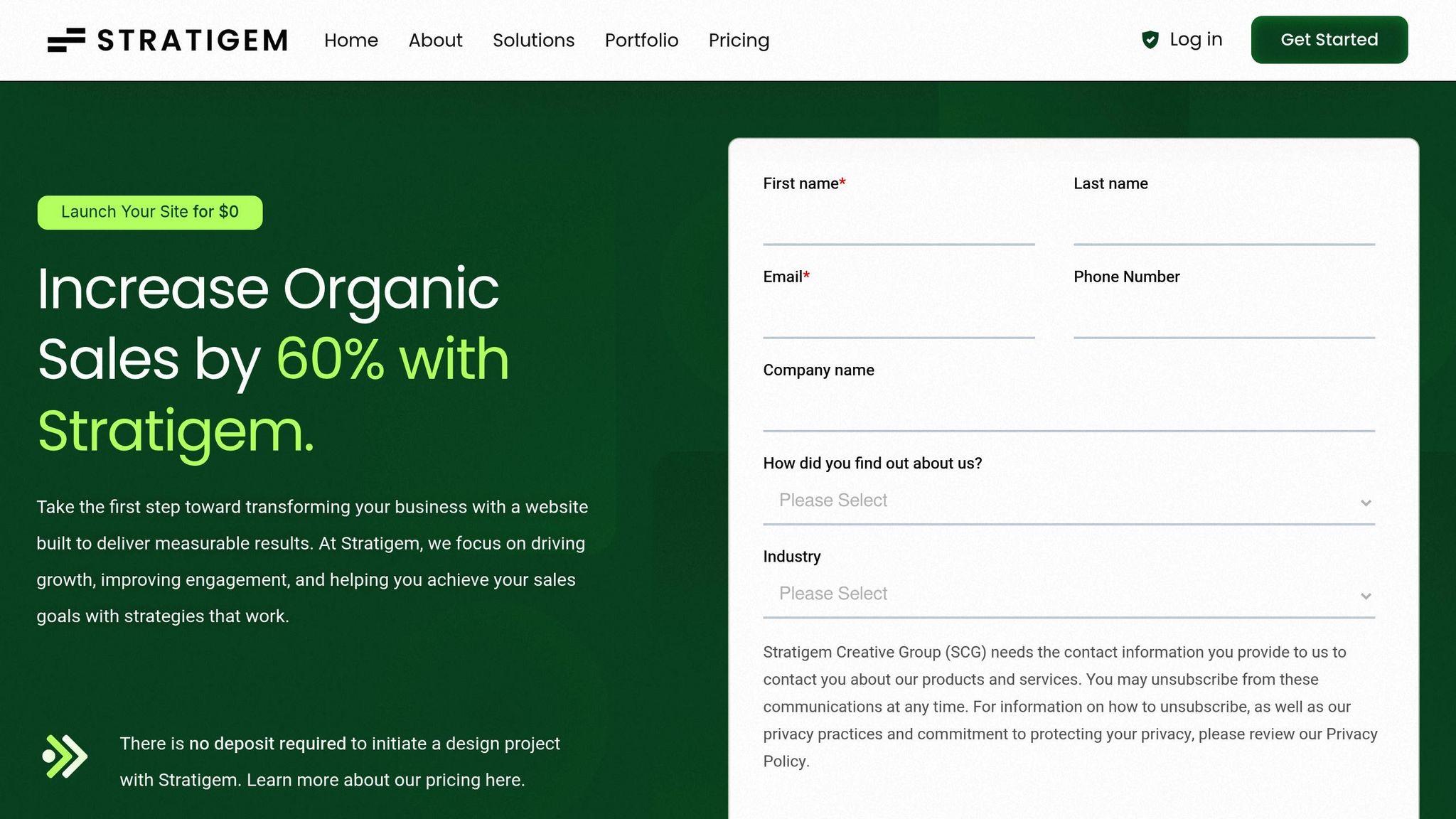Open the About page
Viewport: 1456px width, 819px height.
435,41
